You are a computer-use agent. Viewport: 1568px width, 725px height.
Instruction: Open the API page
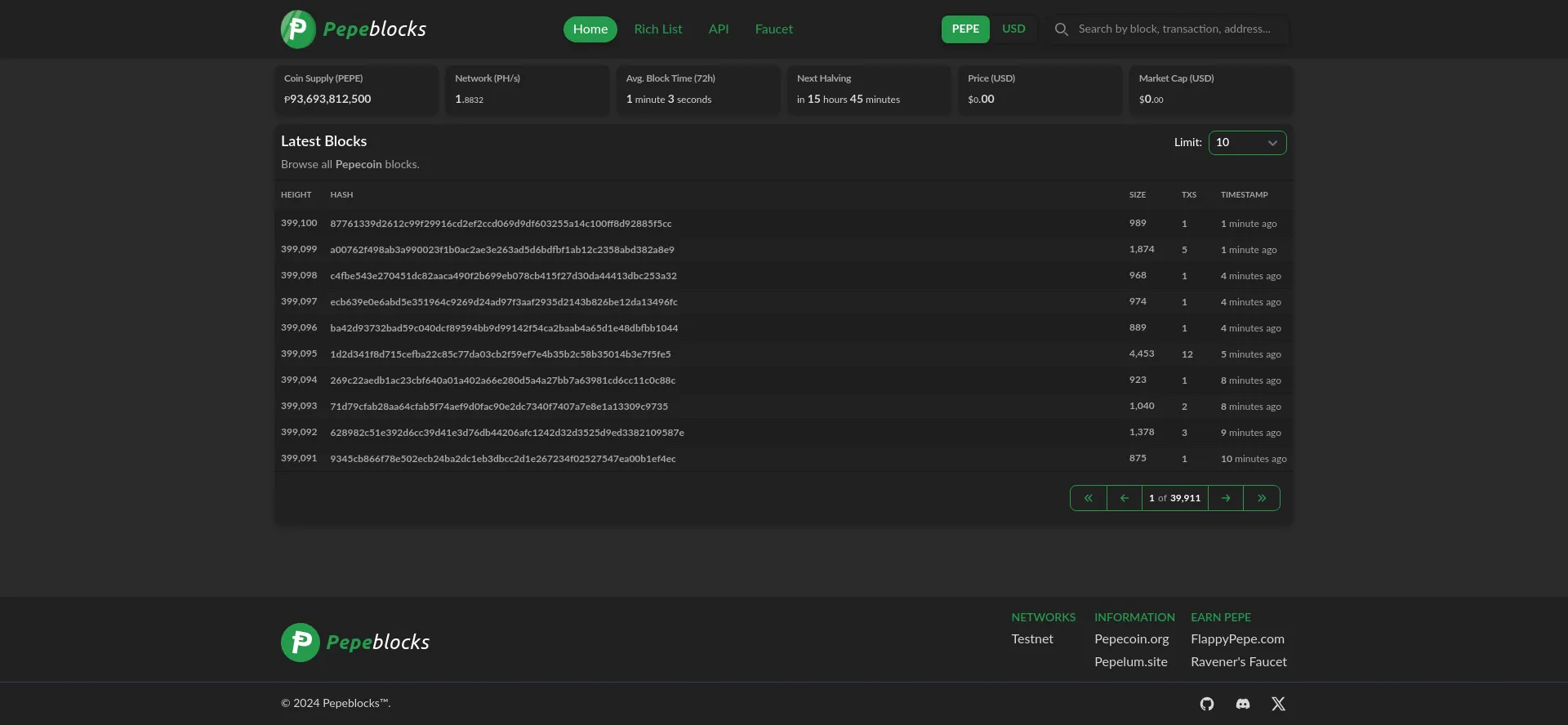point(719,29)
